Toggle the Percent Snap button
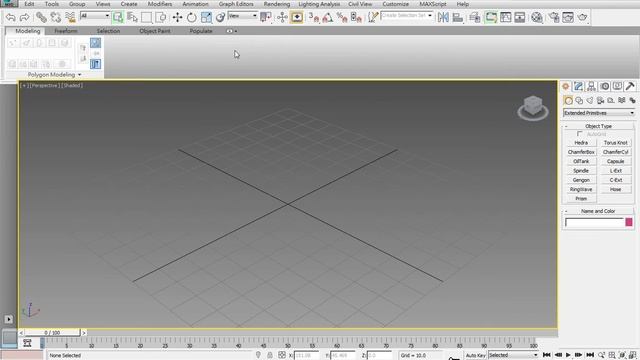Screen dimensions: 640x360 click(342, 17)
